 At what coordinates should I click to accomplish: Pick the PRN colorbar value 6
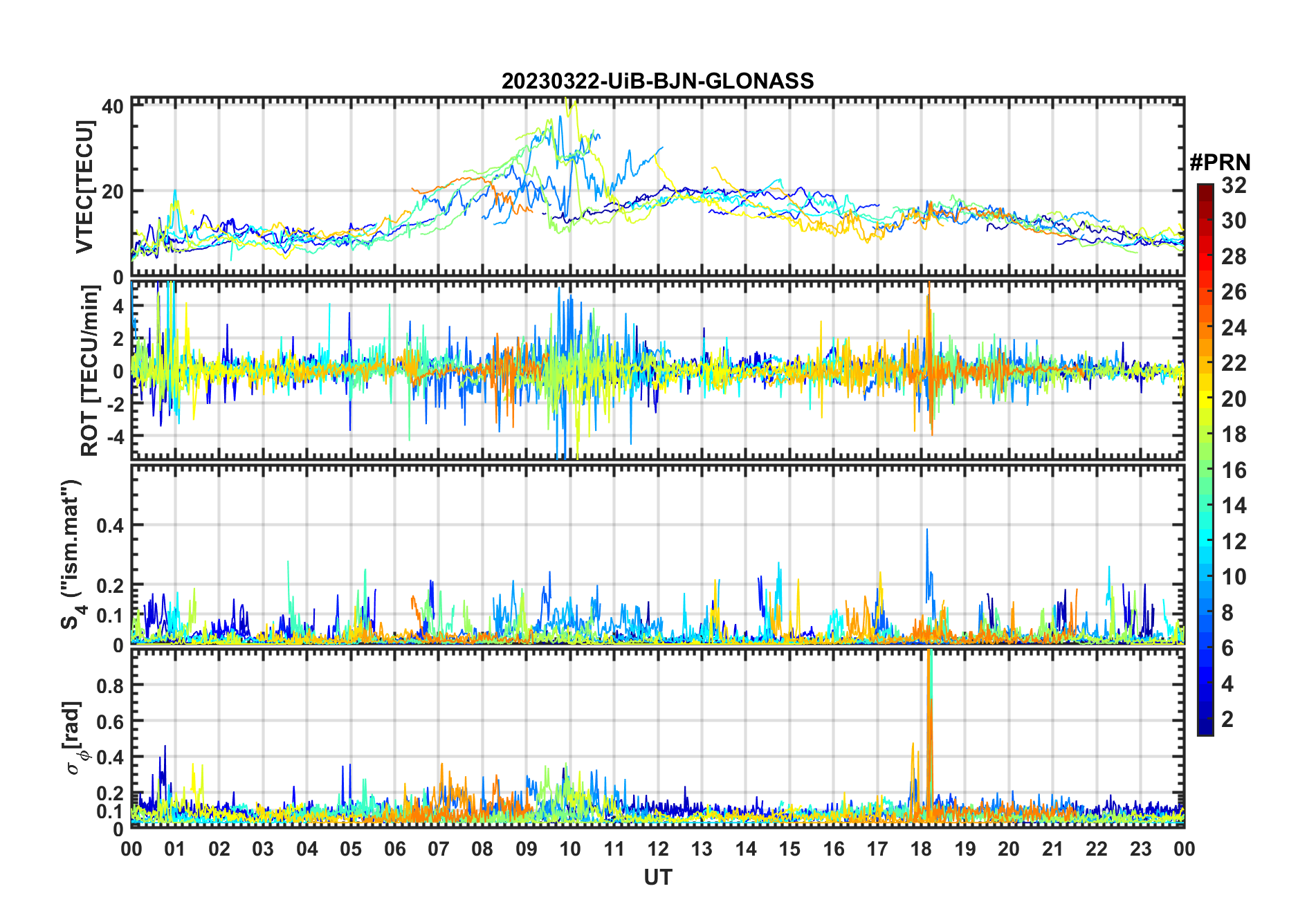click(x=1227, y=648)
